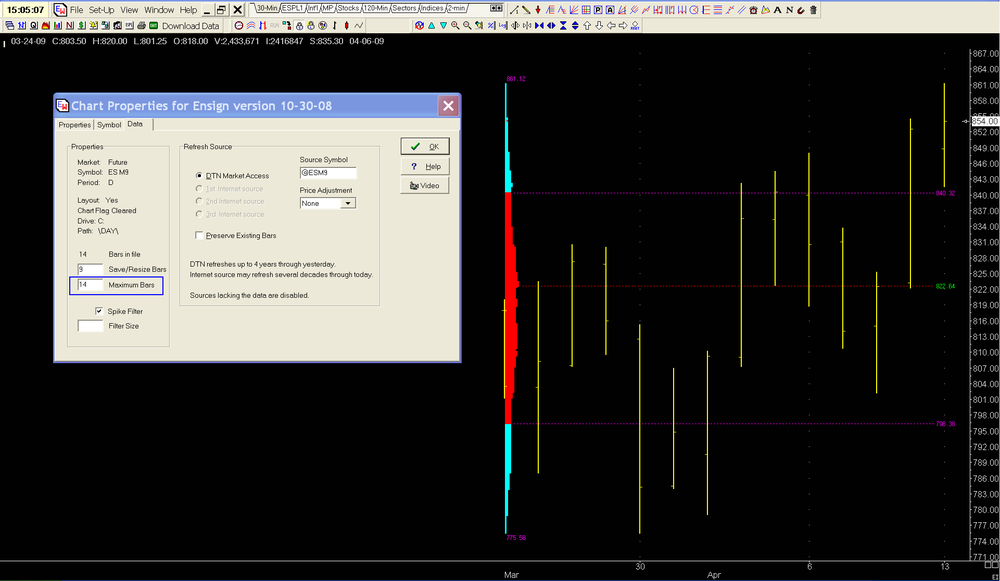Click the first magnifier zoom icon
The height and width of the screenshot is (581, 1000).
click(455, 26)
